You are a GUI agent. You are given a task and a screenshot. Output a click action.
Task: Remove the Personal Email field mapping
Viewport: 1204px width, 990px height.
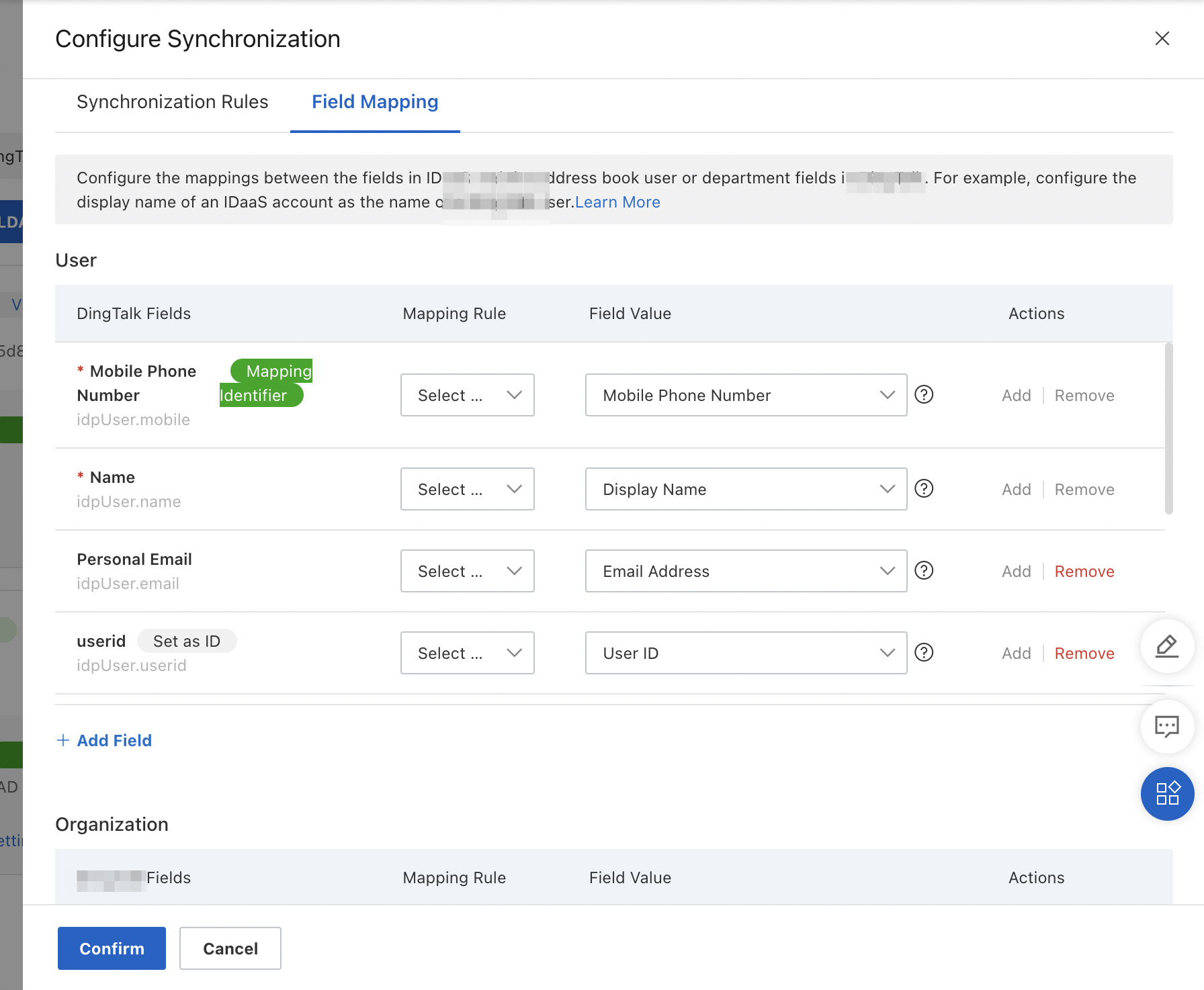pos(1084,572)
